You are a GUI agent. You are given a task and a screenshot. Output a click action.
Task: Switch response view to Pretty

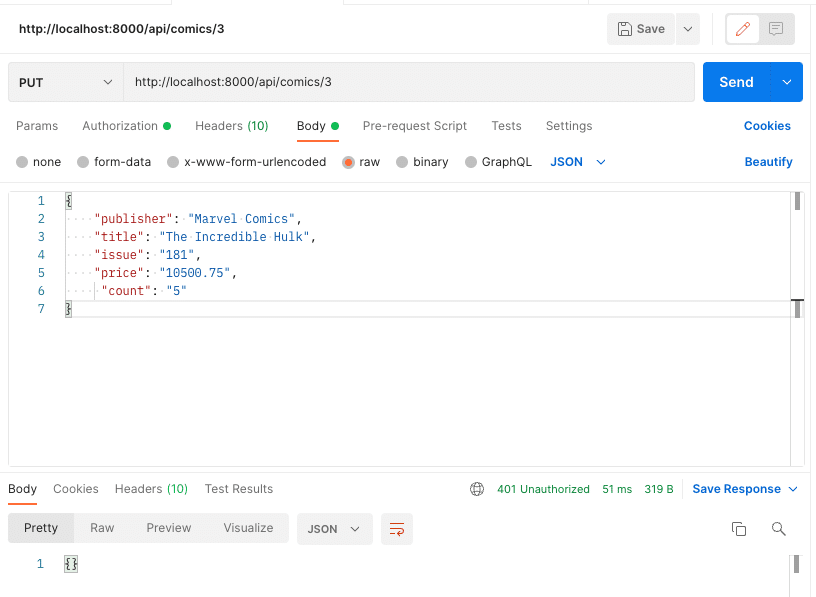(x=41, y=528)
